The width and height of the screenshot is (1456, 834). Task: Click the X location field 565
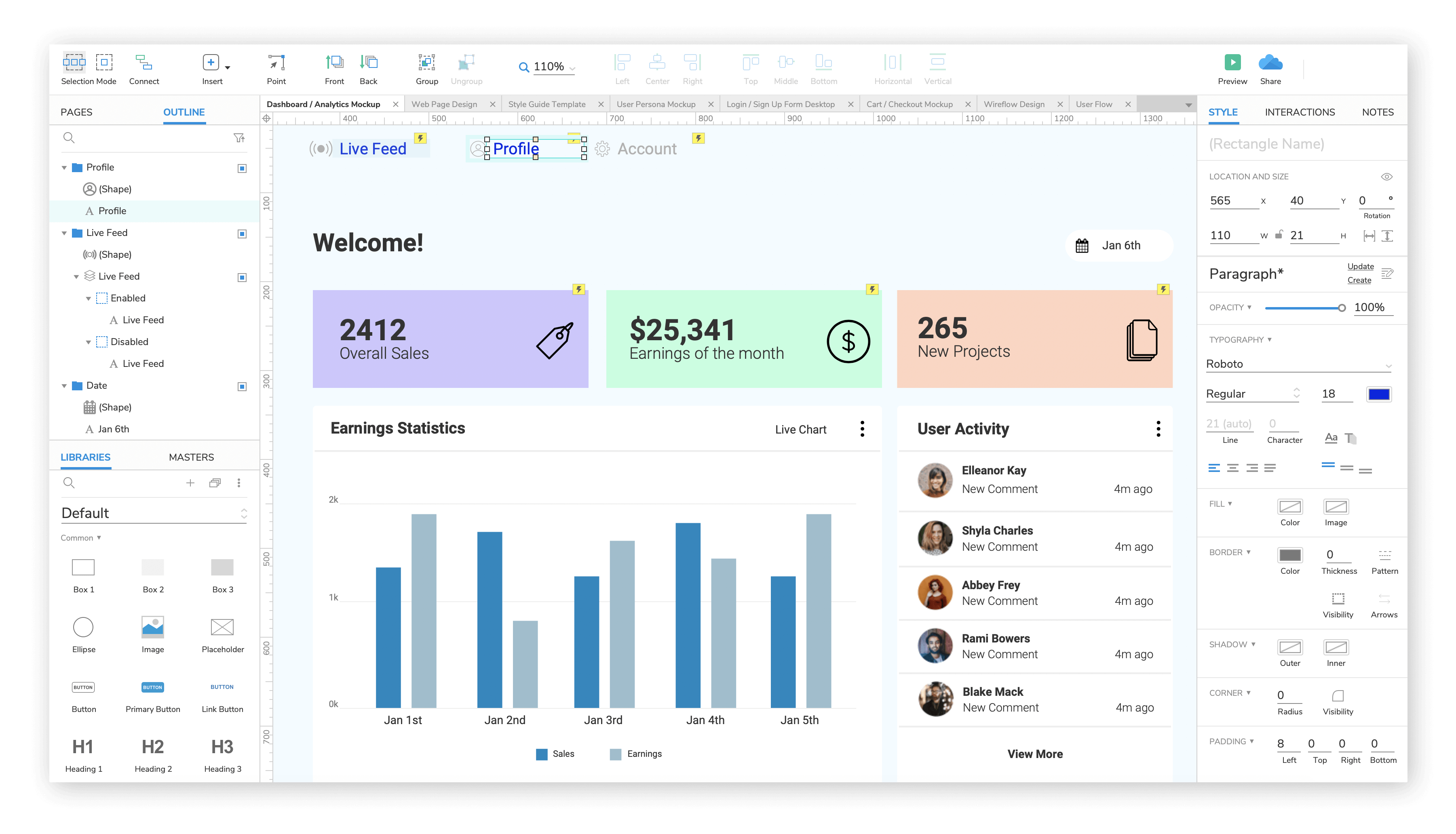click(x=1233, y=201)
